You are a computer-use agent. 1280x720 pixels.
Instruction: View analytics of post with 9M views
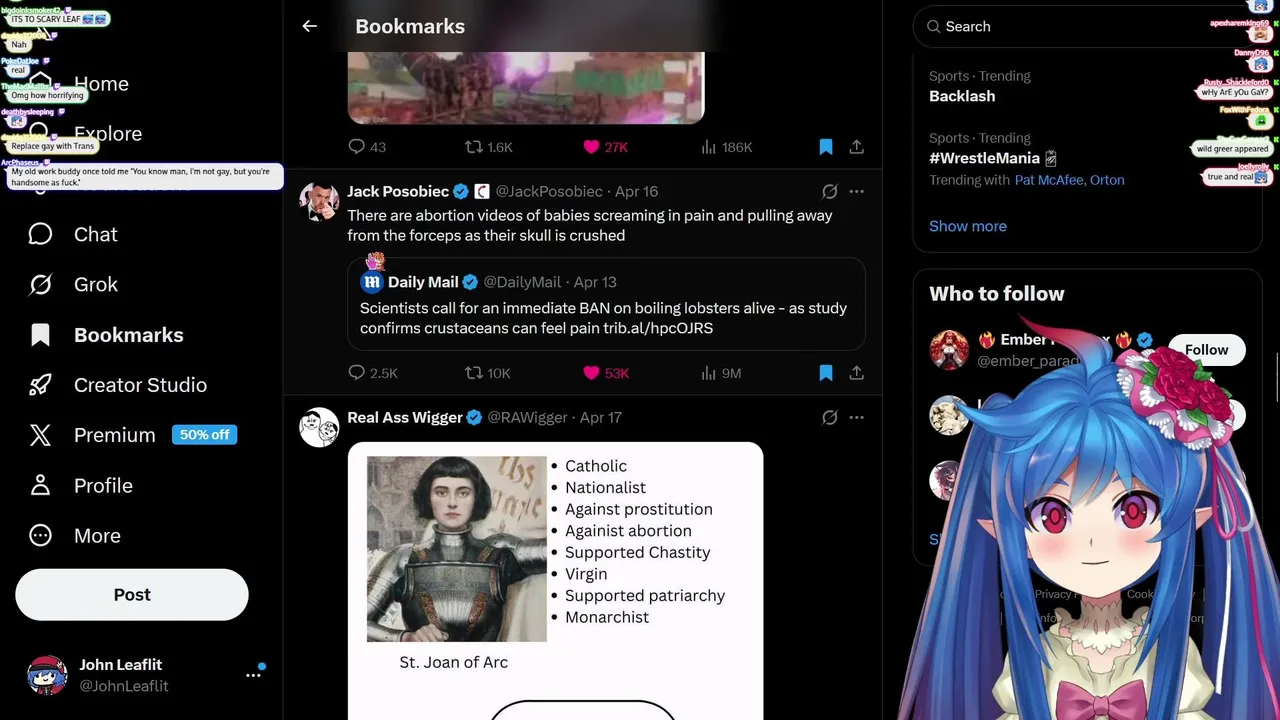point(721,373)
